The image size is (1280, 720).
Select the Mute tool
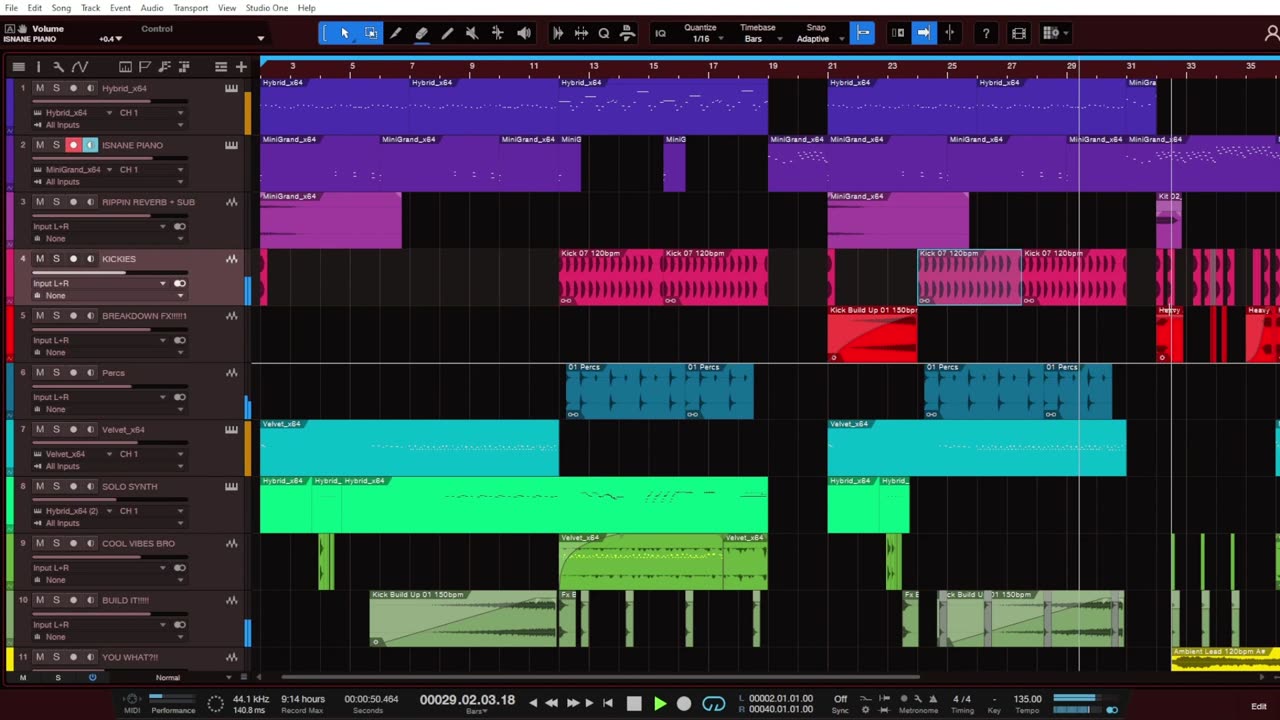(472, 33)
